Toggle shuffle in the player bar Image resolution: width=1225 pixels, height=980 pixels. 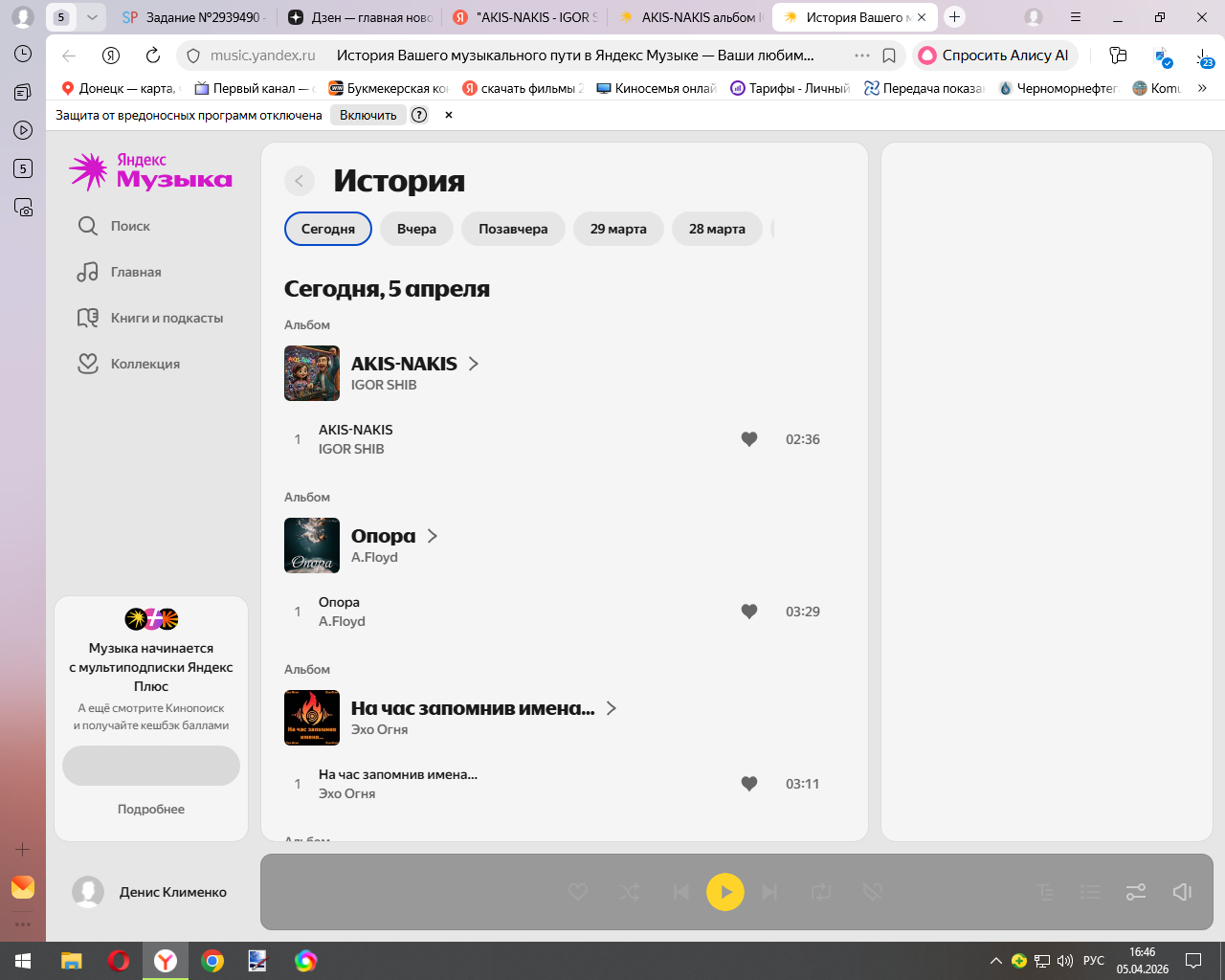click(x=629, y=892)
